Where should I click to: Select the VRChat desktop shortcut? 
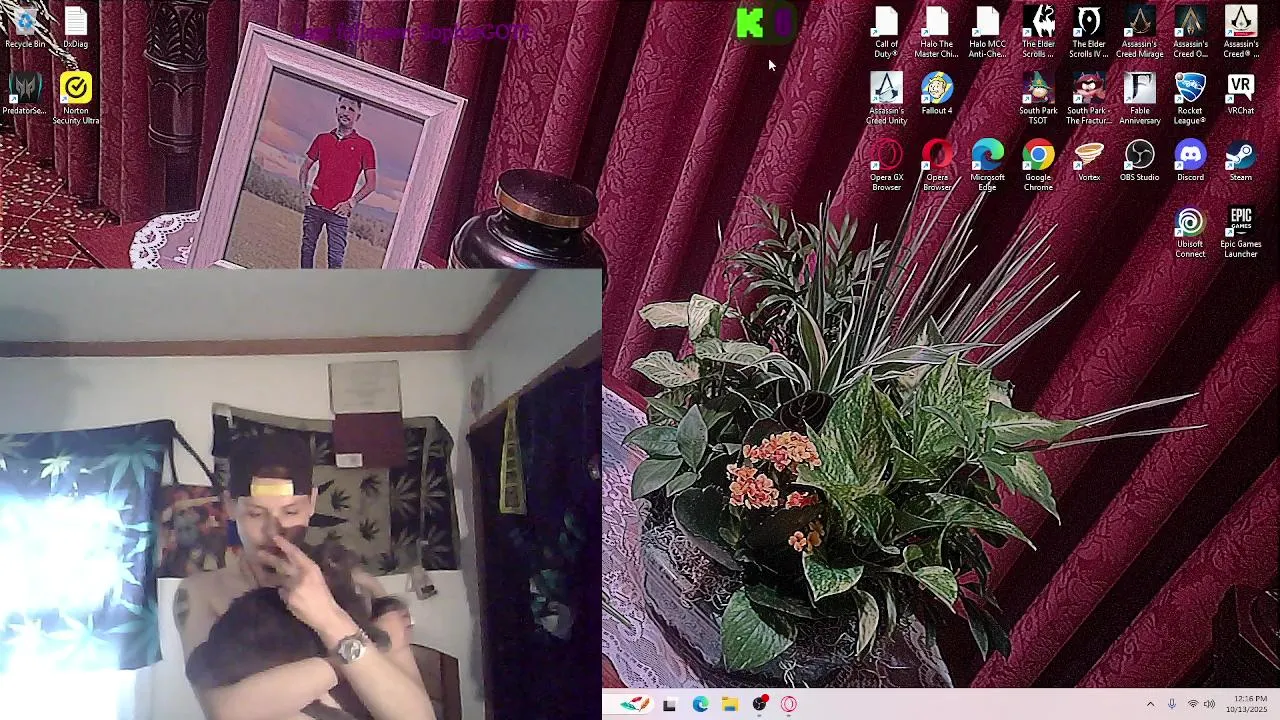1241,94
